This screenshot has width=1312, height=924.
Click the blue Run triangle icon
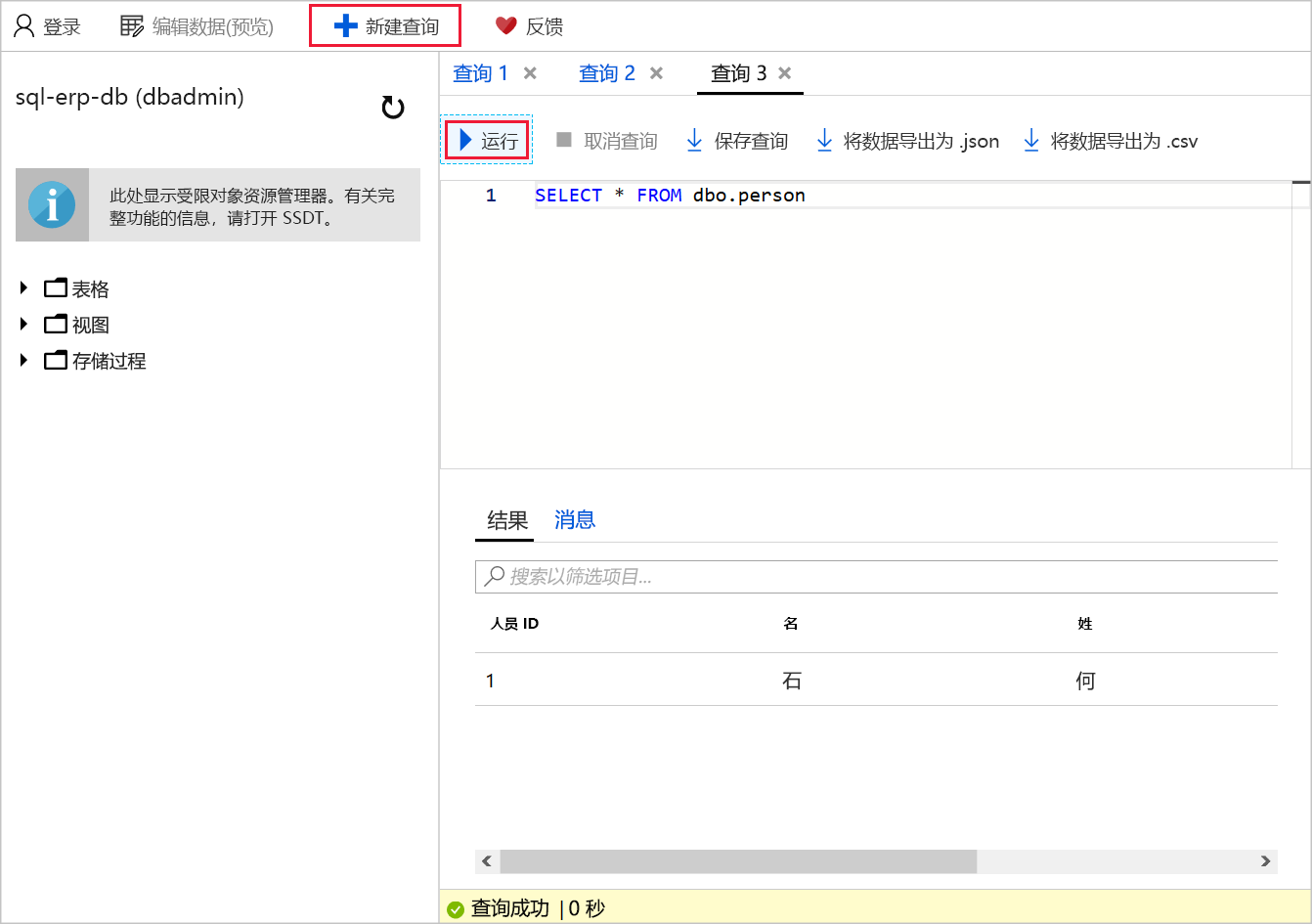pyautogui.click(x=465, y=140)
